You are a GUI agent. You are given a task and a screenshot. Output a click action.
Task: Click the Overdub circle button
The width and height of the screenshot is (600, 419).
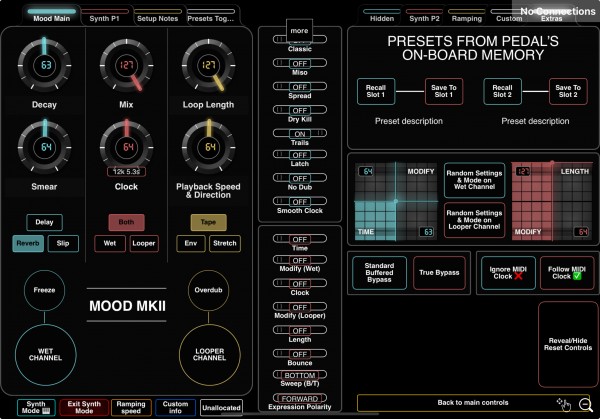(209, 290)
